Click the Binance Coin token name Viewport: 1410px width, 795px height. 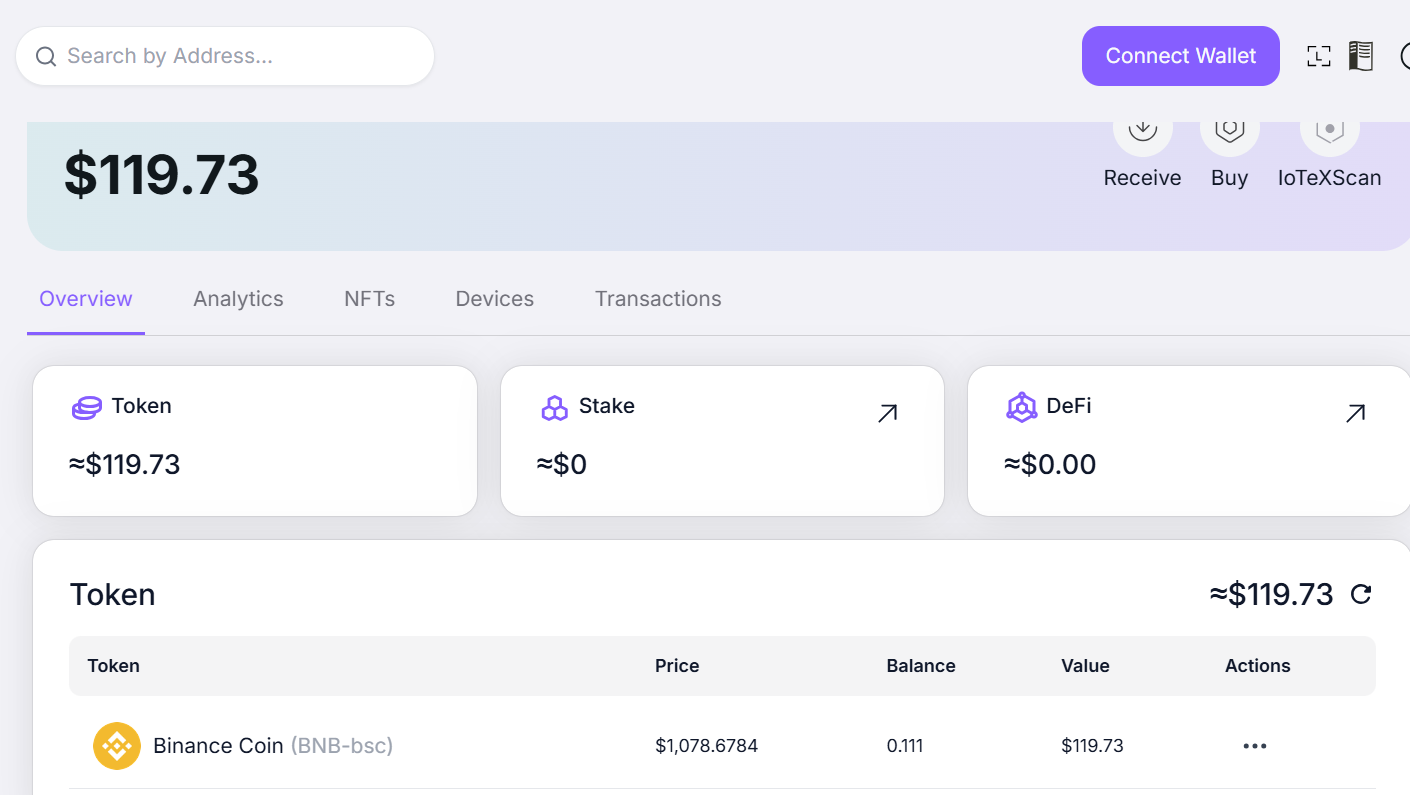tap(218, 746)
